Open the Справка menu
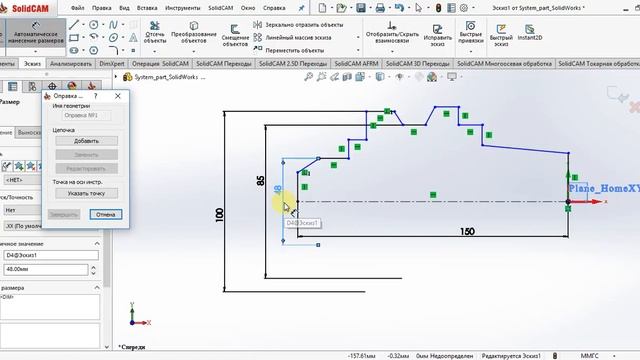This screenshot has width=640, height=360. (274, 8)
